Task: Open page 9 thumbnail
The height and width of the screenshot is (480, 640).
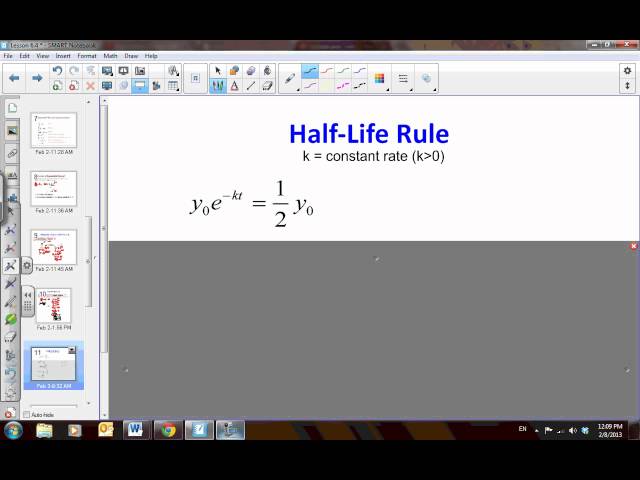Action: pos(53,247)
